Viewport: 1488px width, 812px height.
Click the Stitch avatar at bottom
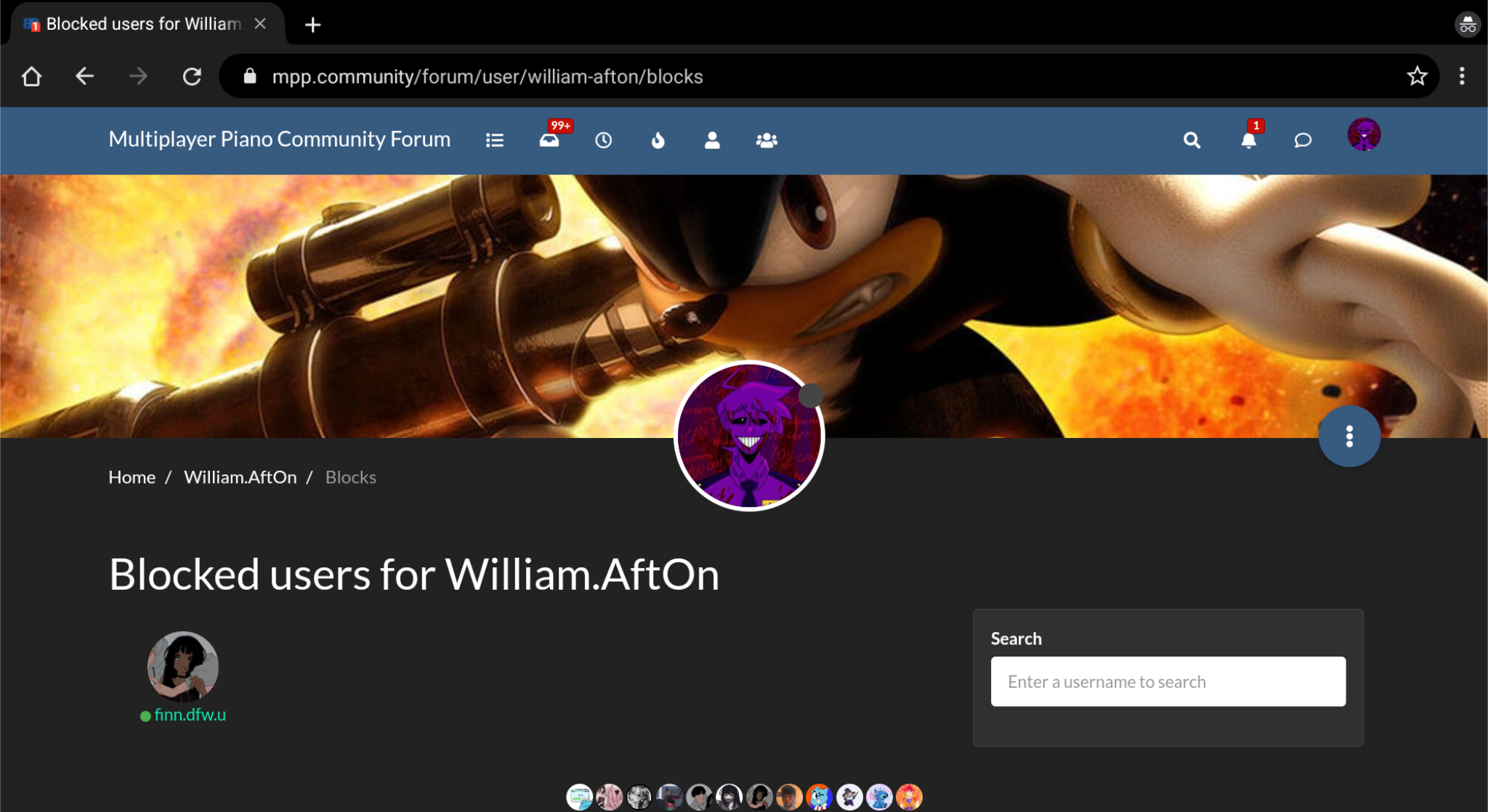(x=879, y=797)
